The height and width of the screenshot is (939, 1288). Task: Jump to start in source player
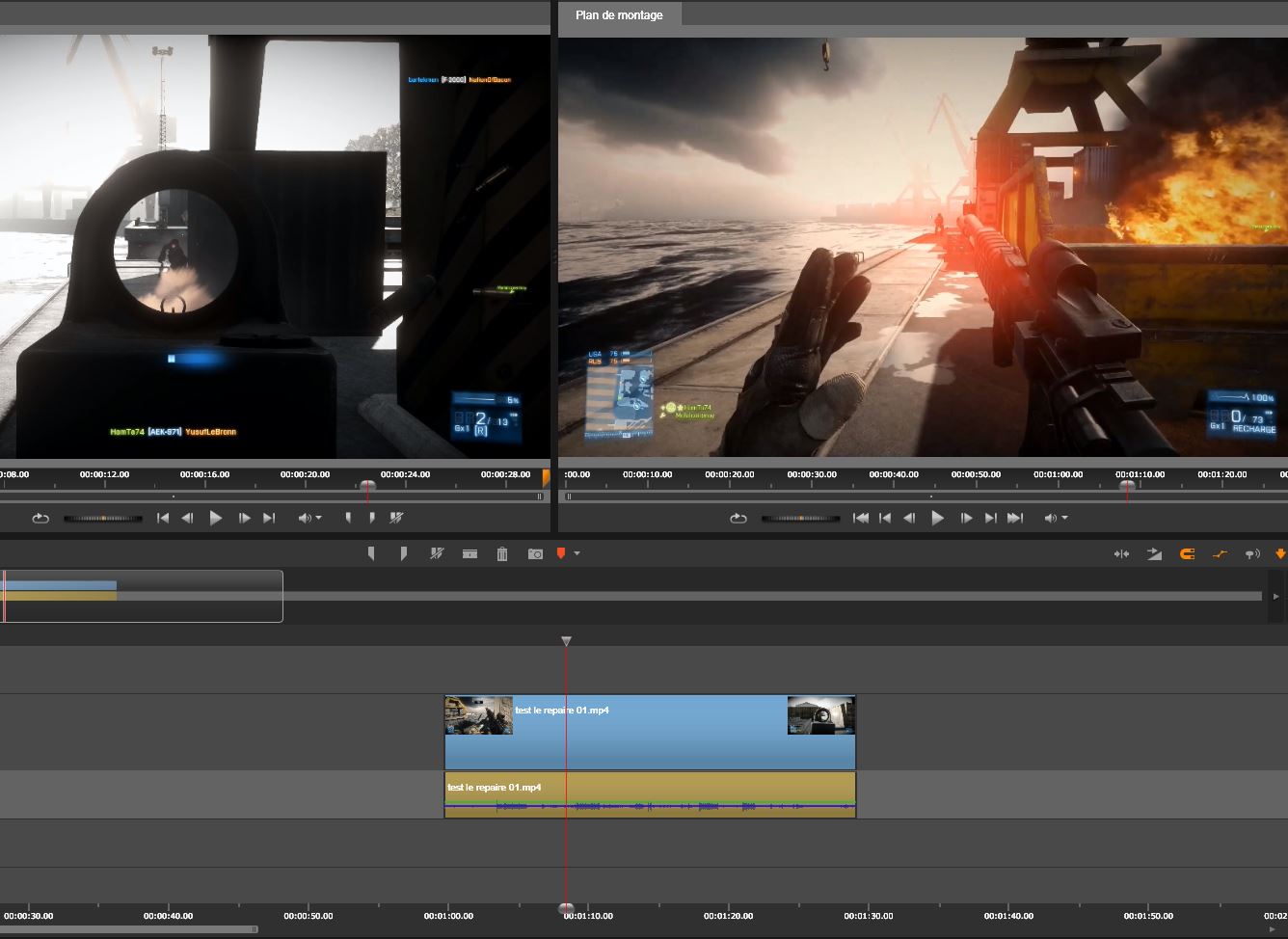pos(163,518)
